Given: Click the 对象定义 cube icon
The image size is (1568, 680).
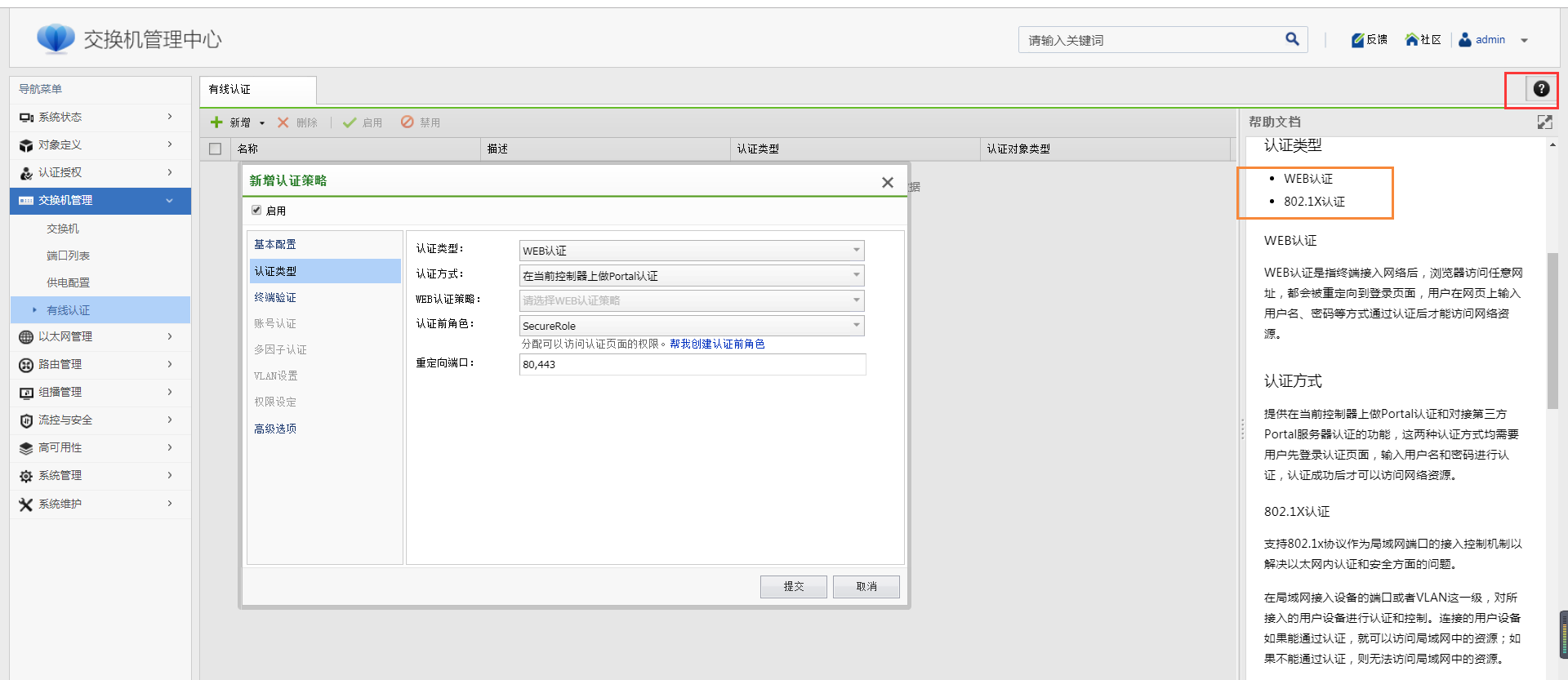Looking at the screenshot, I should click(x=26, y=145).
